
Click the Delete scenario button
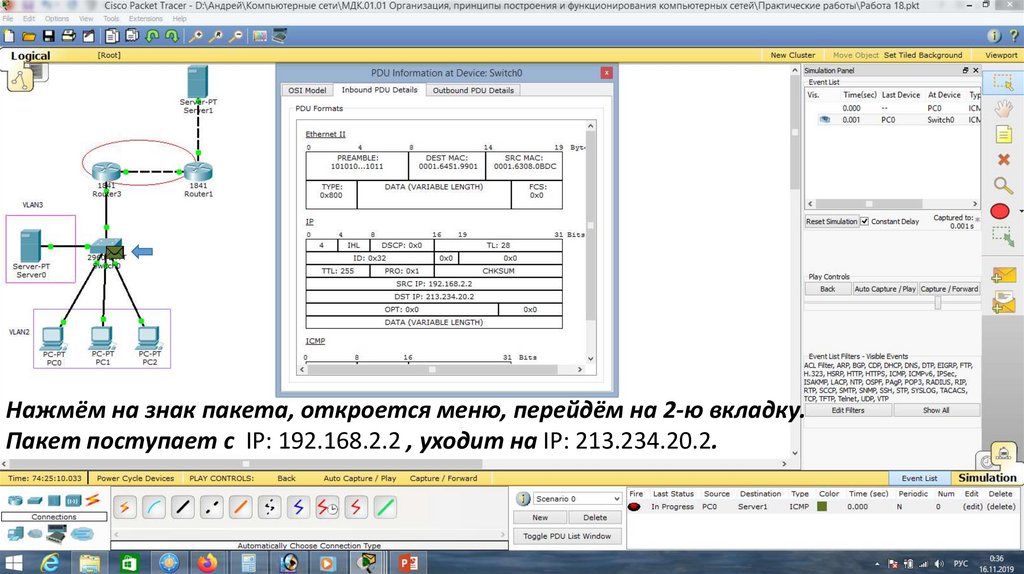[x=594, y=517]
